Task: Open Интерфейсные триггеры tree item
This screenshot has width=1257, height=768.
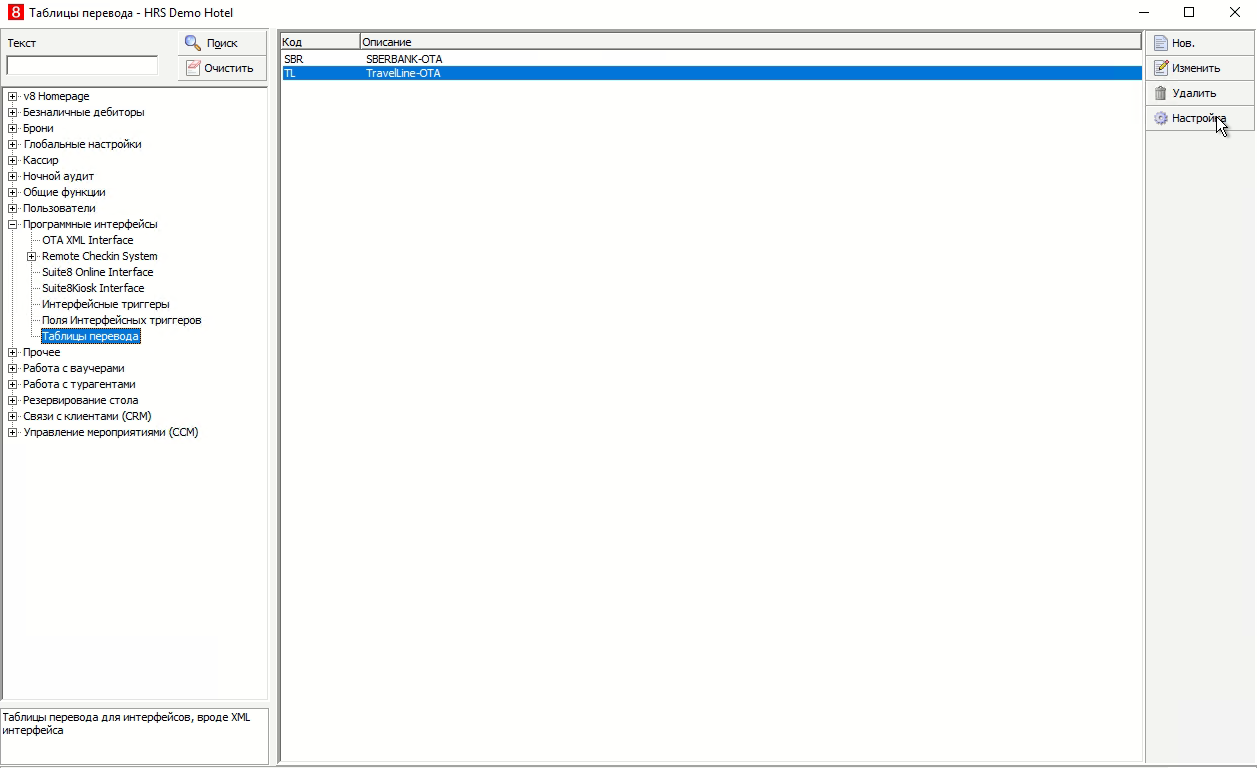Action: (x=105, y=304)
